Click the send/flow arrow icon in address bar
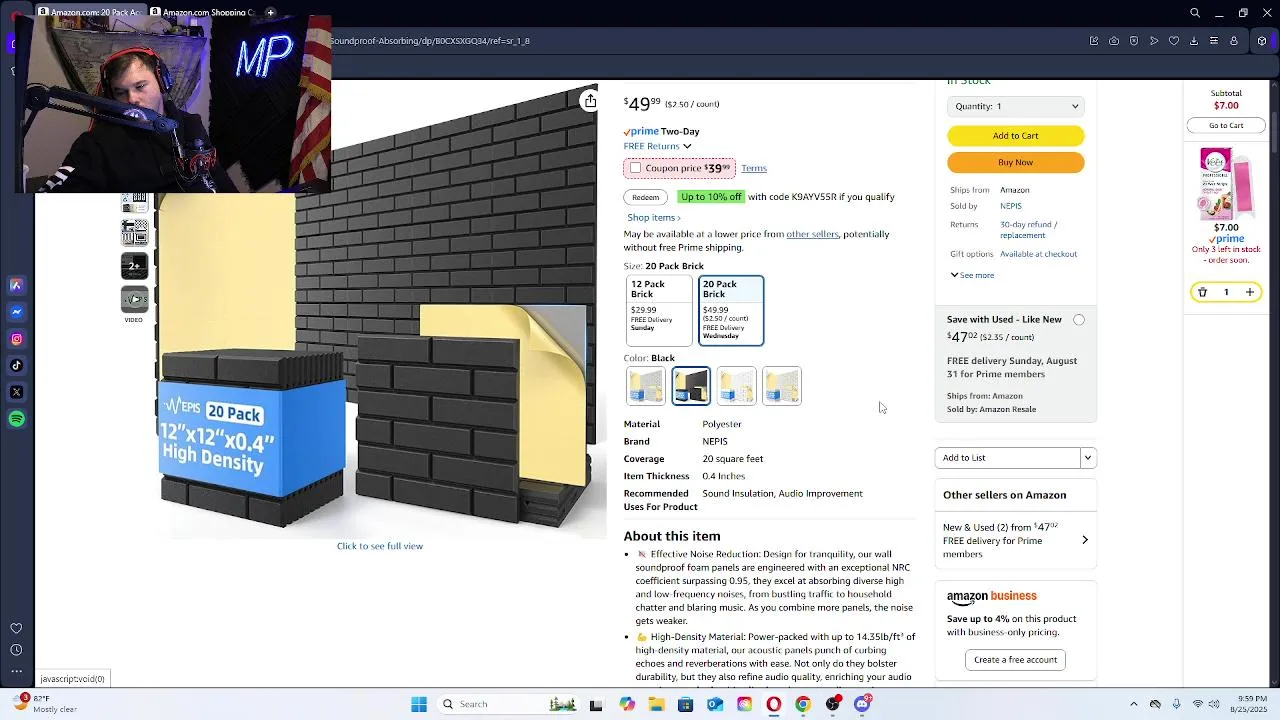1280x720 pixels. pyautogui.click(x=1154, y=41)
